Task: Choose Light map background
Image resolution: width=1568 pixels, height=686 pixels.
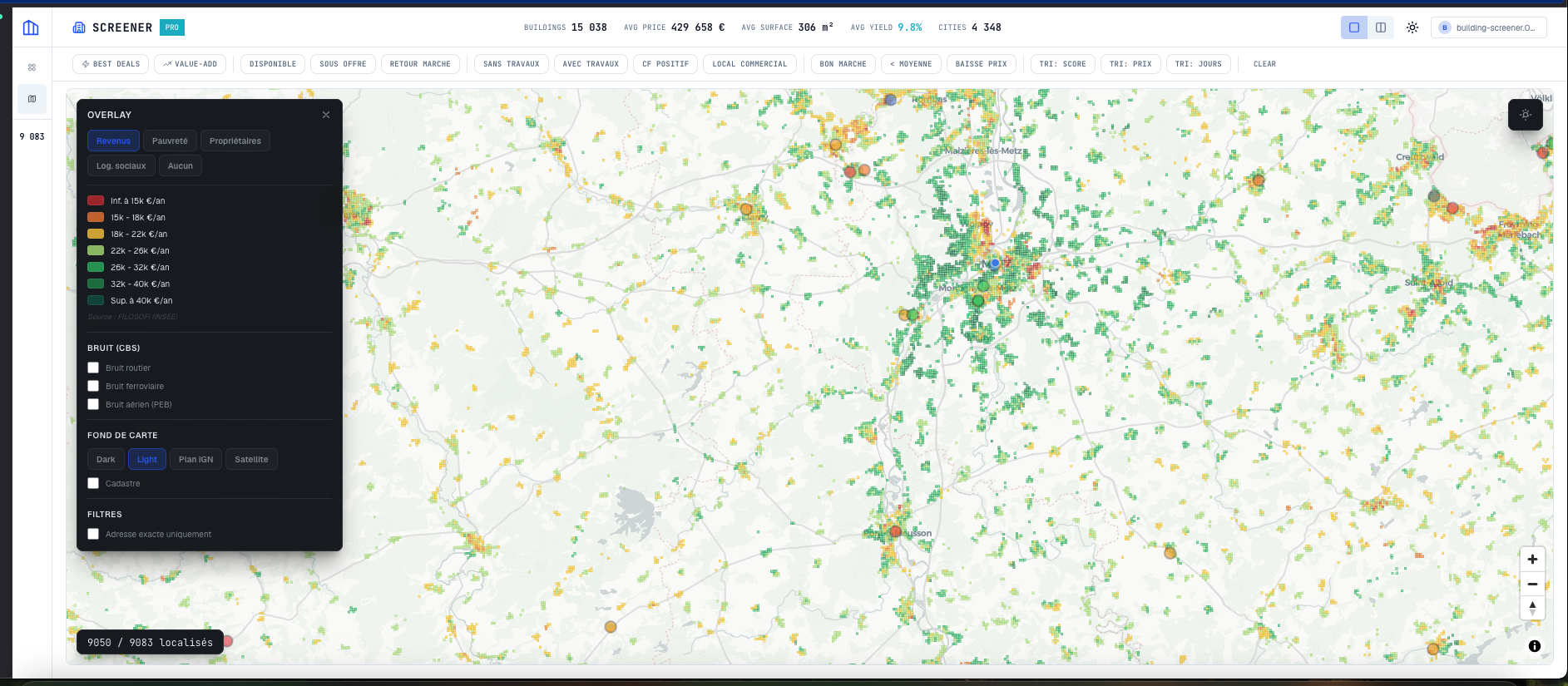Action: pos(147,459)
